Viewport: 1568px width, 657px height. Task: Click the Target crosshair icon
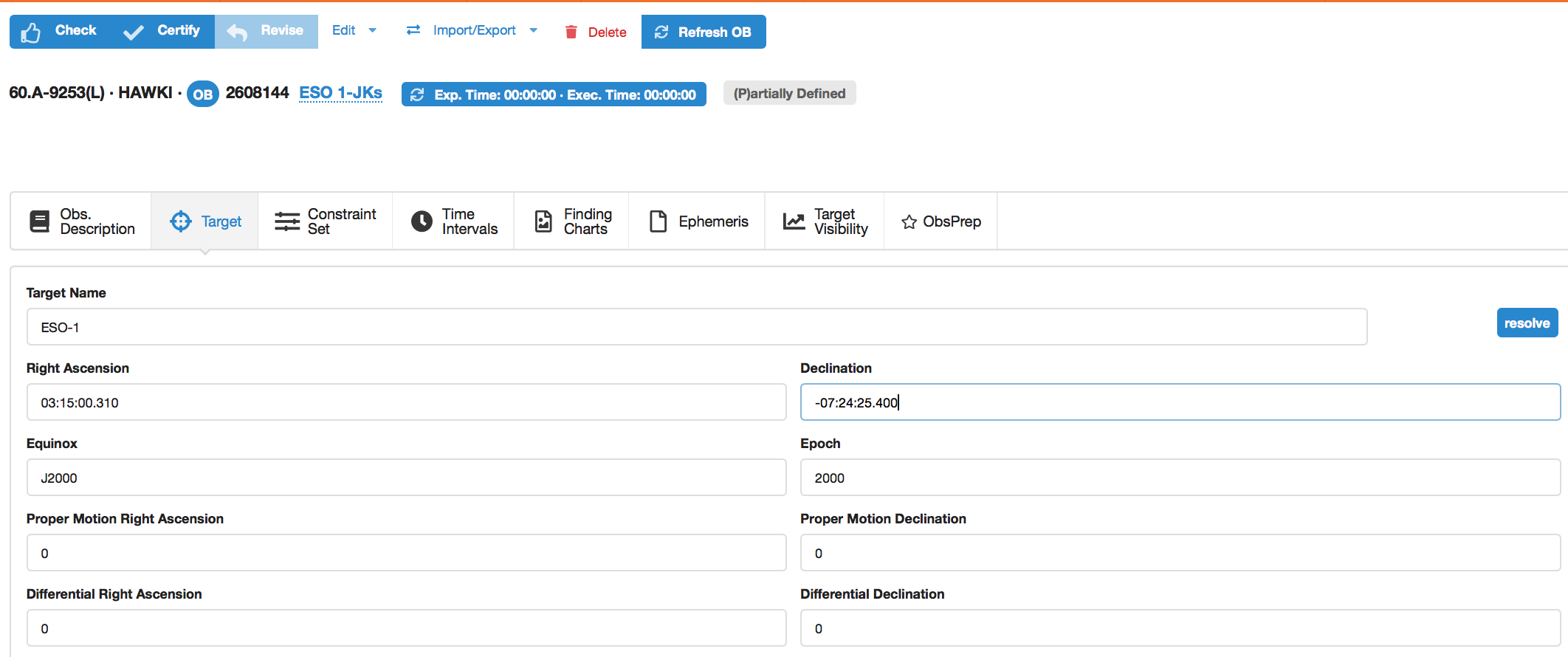pos(180,221)
